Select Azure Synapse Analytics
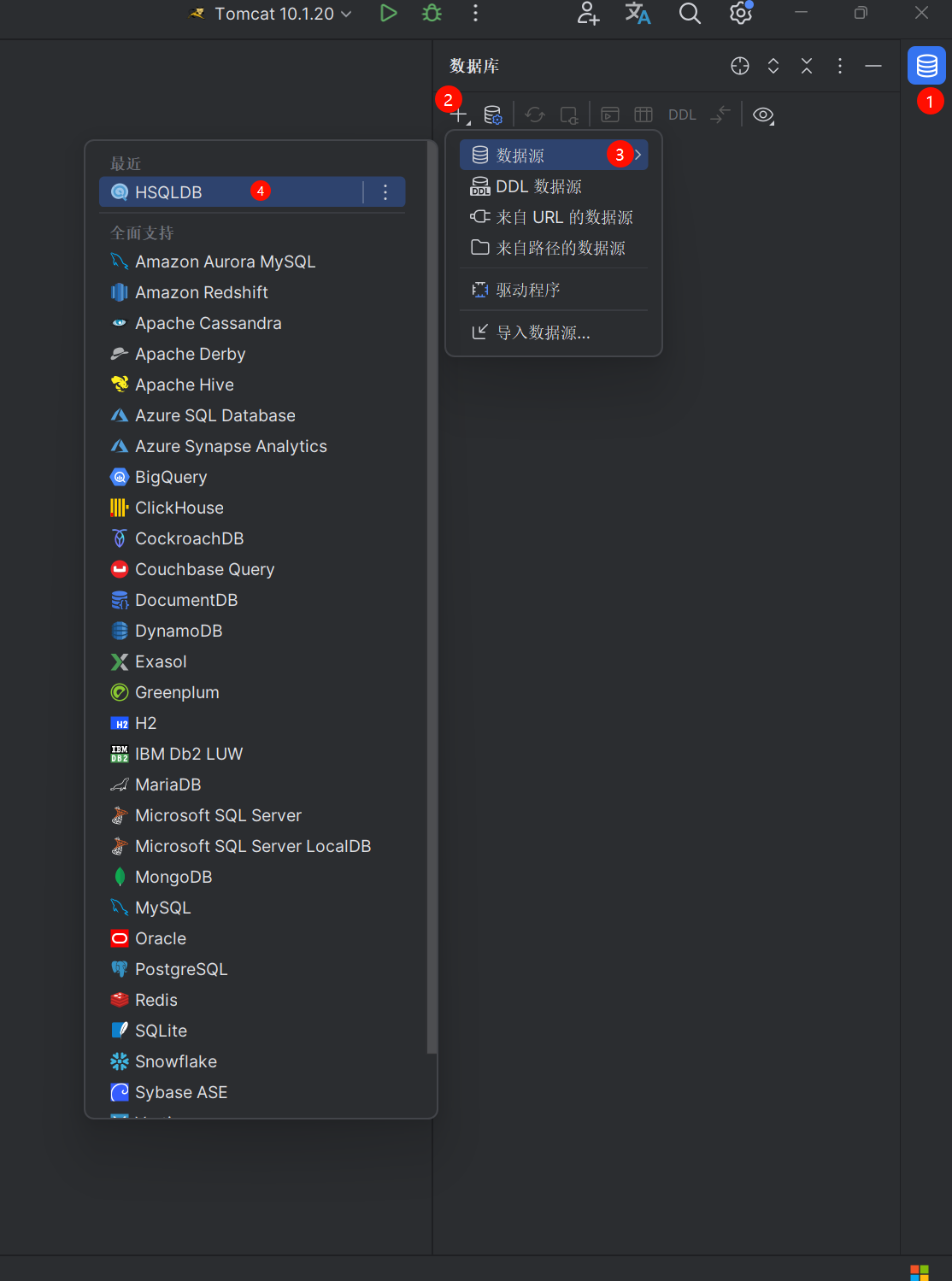 252,446
